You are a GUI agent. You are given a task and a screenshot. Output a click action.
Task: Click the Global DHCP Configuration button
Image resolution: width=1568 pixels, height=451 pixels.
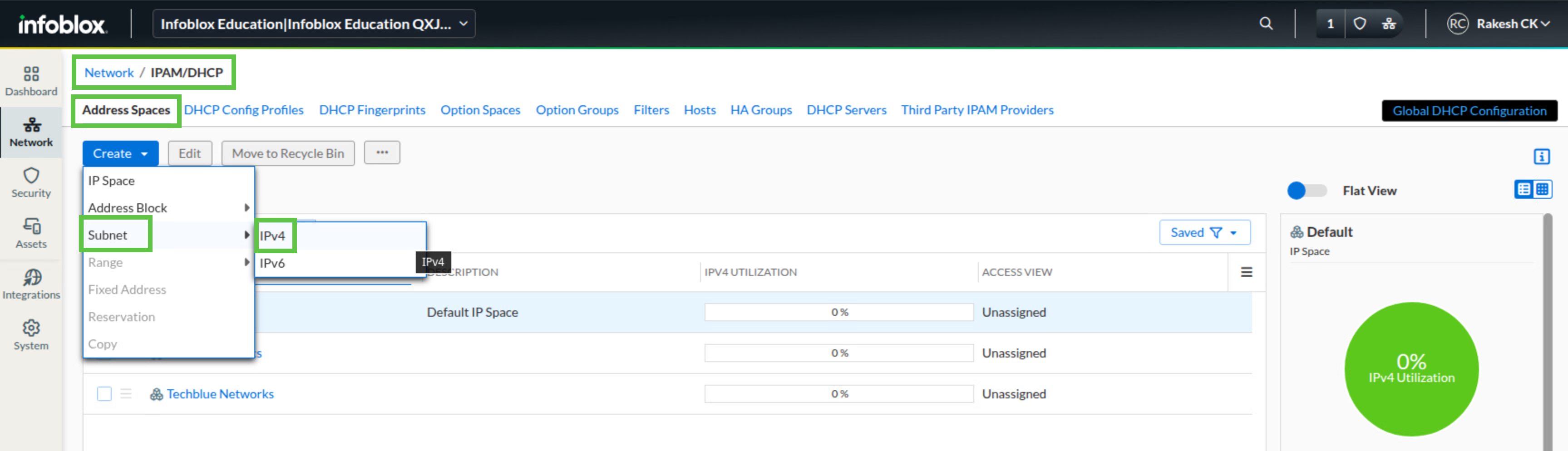[x=1469, y=111]
